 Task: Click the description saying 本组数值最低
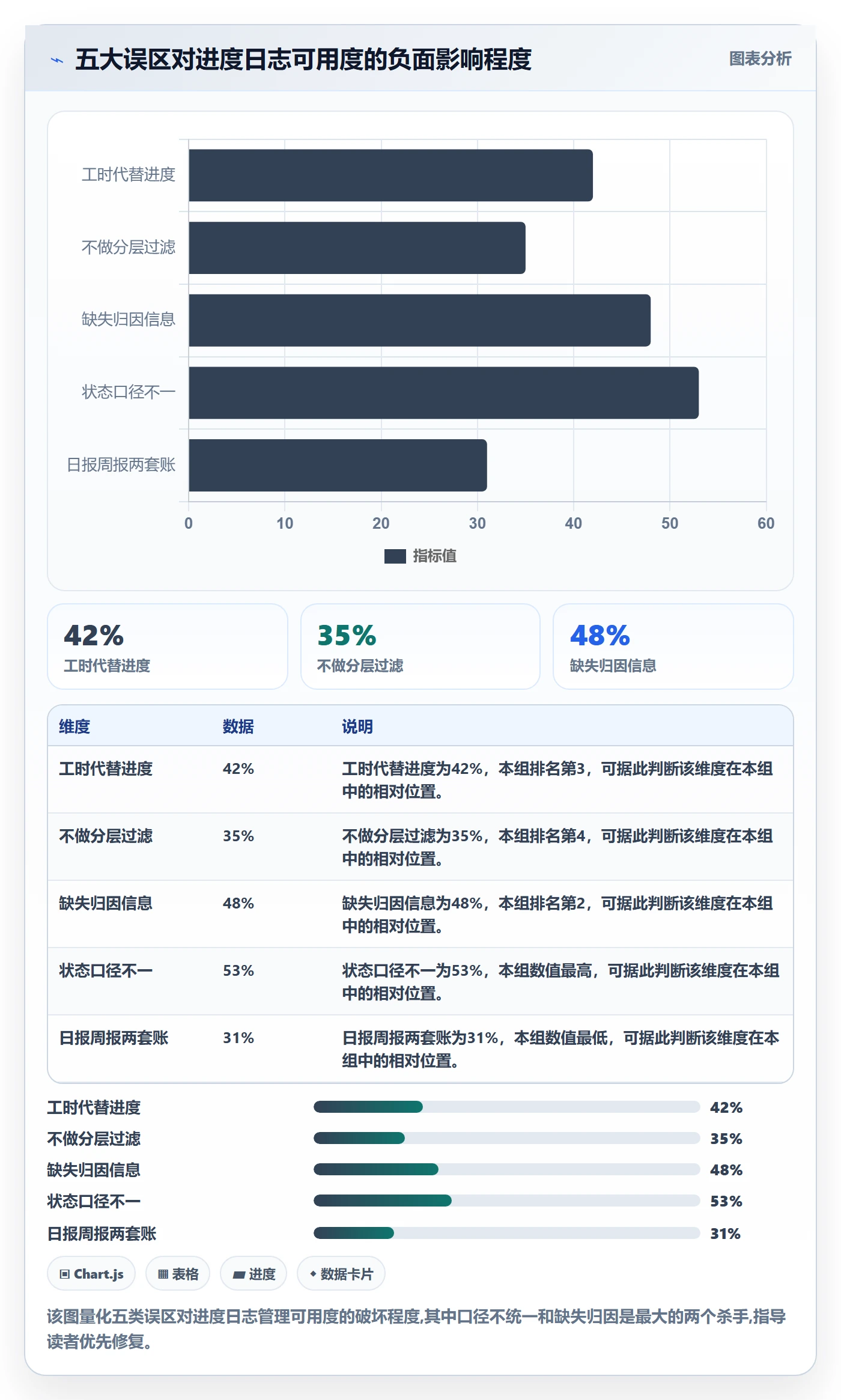click(560, 1049)
